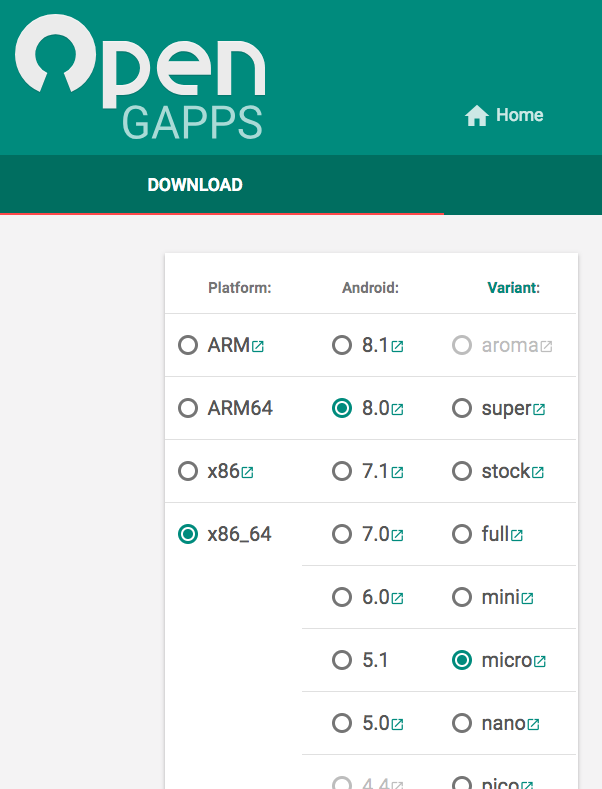This screenshot has height=789, width=602.
Task: Click the 5.1 version label
Action: pos(375,660)
